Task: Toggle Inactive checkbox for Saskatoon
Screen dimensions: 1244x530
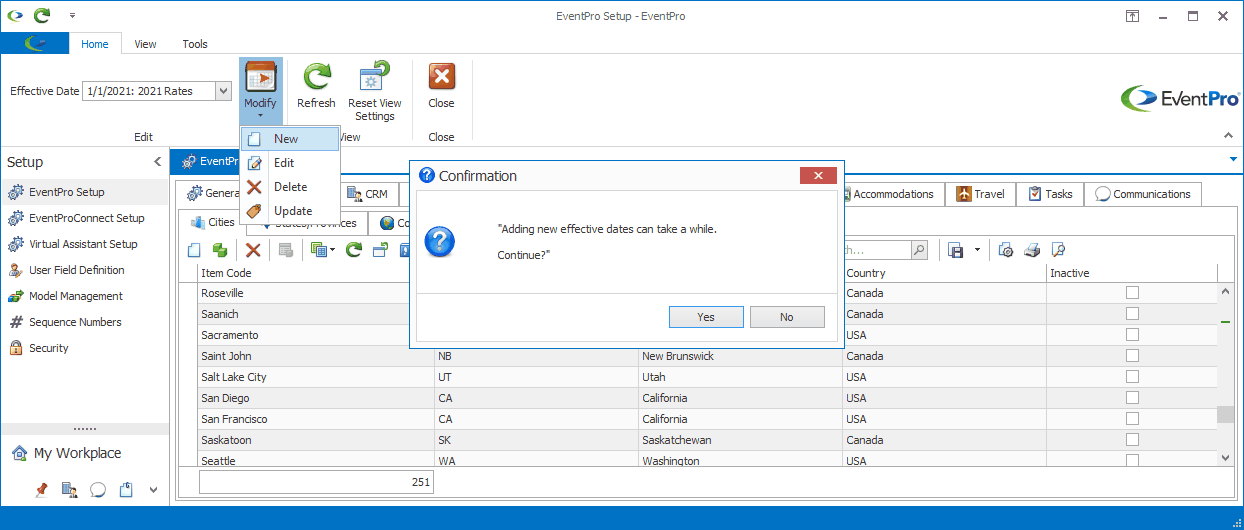Action: click(1132, 440)
